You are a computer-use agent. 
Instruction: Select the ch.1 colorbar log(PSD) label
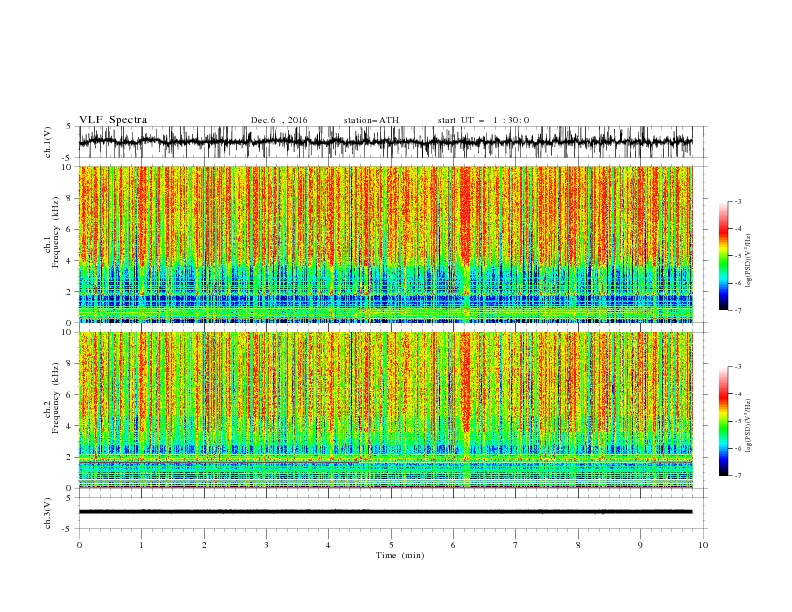coord(749,261)
